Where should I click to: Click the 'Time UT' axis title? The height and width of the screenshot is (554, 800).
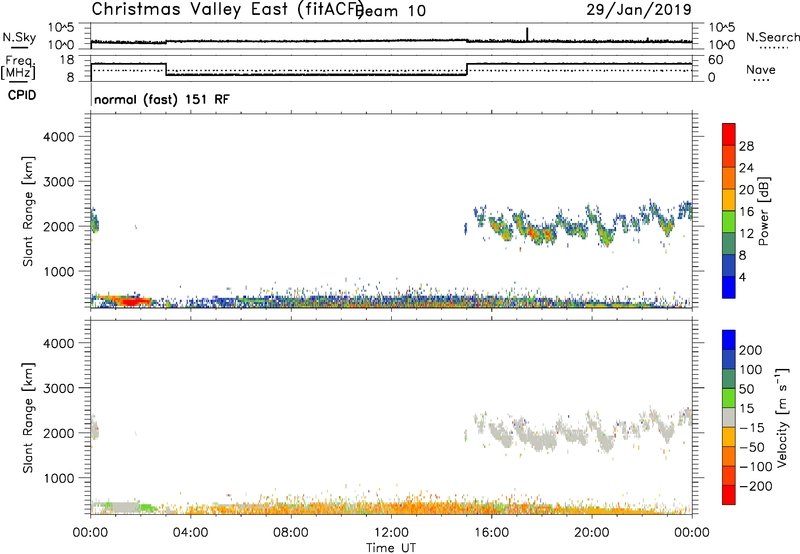[391, 548]
